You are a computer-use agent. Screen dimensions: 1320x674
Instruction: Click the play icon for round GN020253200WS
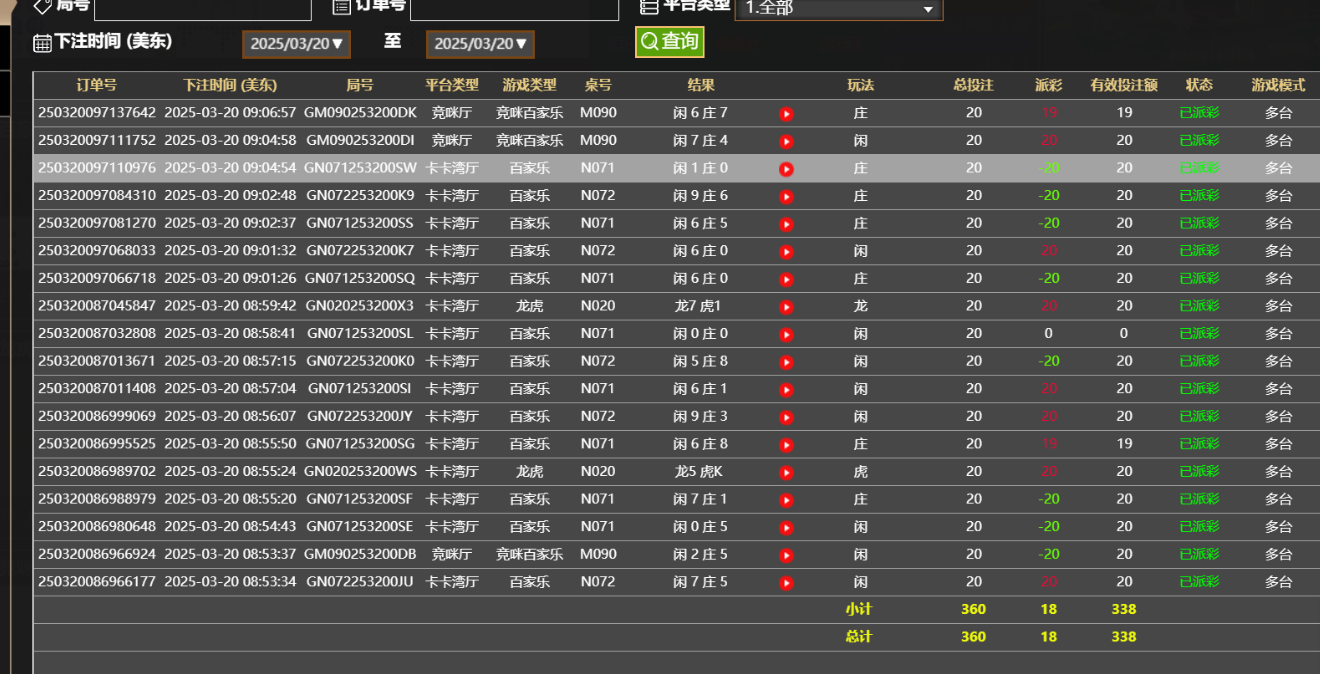[786, 472]
